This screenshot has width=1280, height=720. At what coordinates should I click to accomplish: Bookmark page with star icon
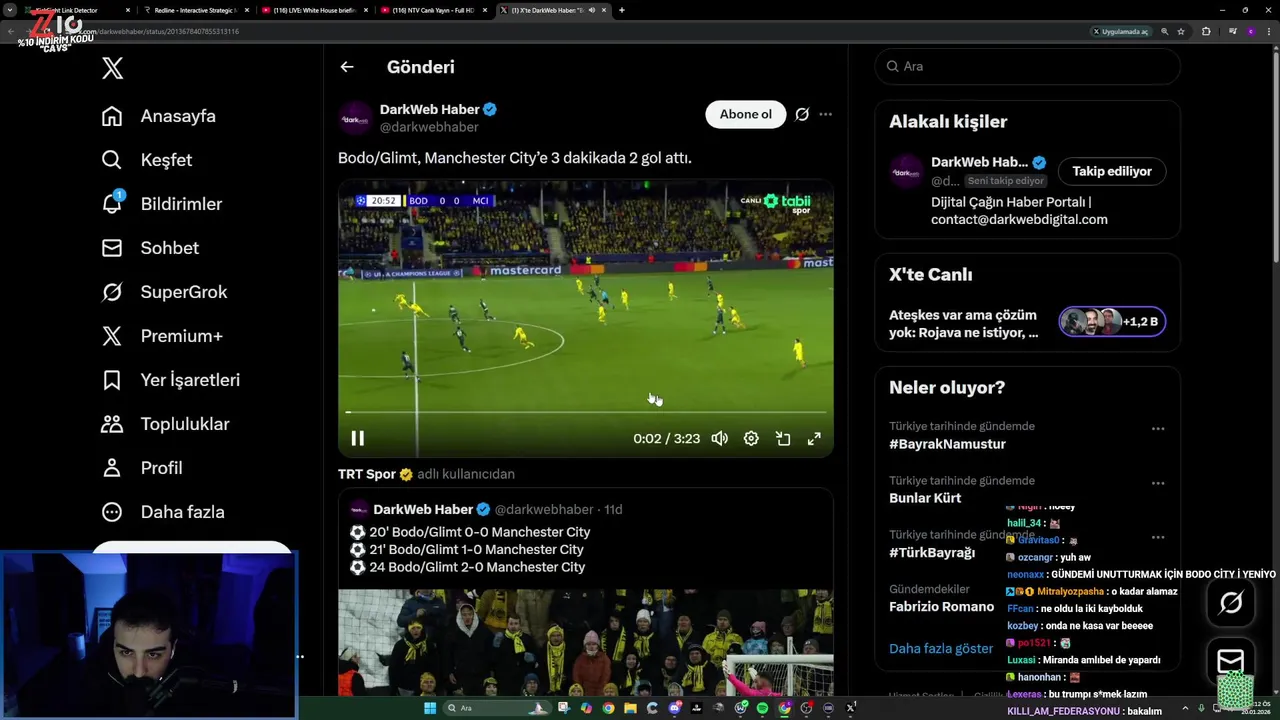click(x=1181, y=31)
